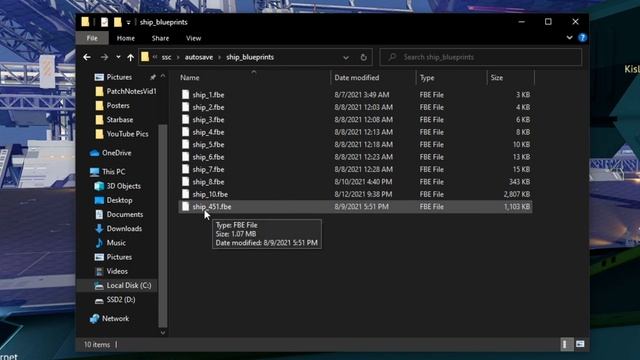Open the File menu tab
This screenshot has width=640, height=360.
[92, 38]
